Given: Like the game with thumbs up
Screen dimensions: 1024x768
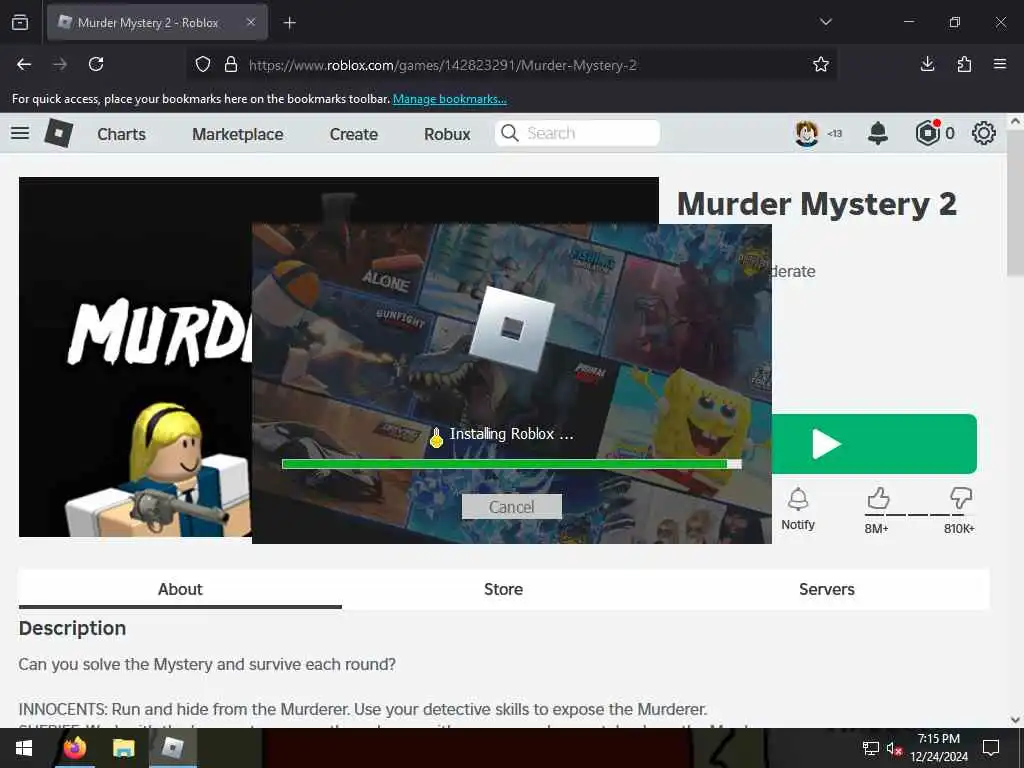Looking at the screenshot, I should point(878,499).
